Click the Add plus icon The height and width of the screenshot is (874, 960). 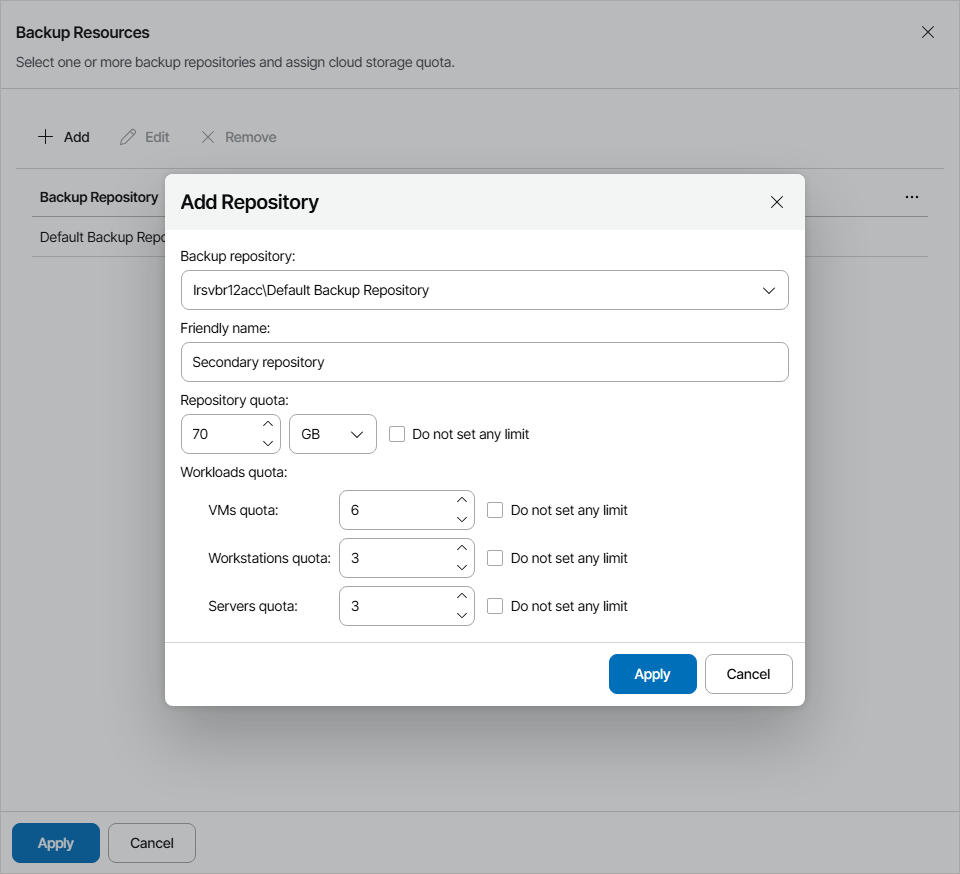pyautogui.click(x=46, y=136)
